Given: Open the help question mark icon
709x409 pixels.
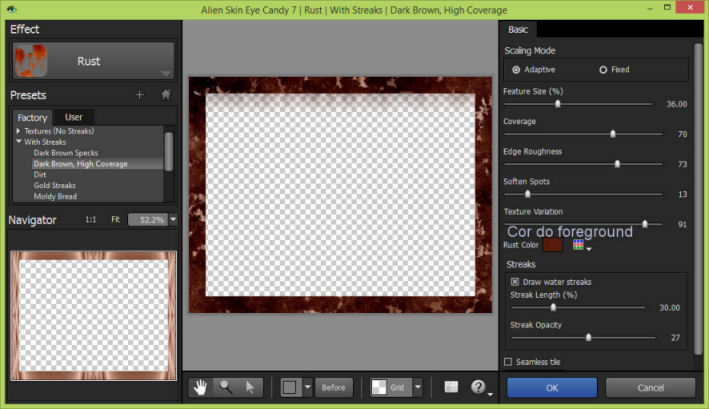Looking at the screenshot, I should (478, 387).
